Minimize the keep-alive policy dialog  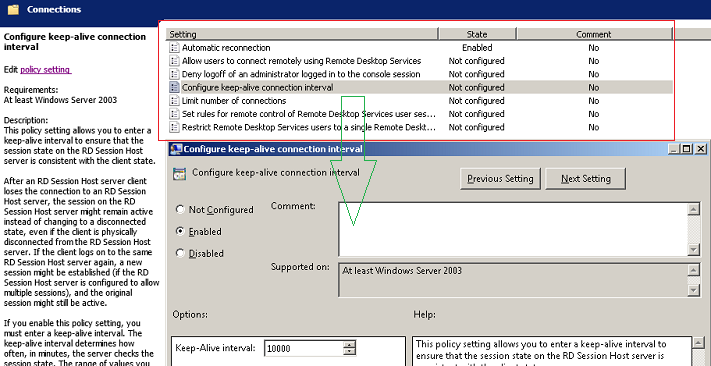tap(675, 149)
